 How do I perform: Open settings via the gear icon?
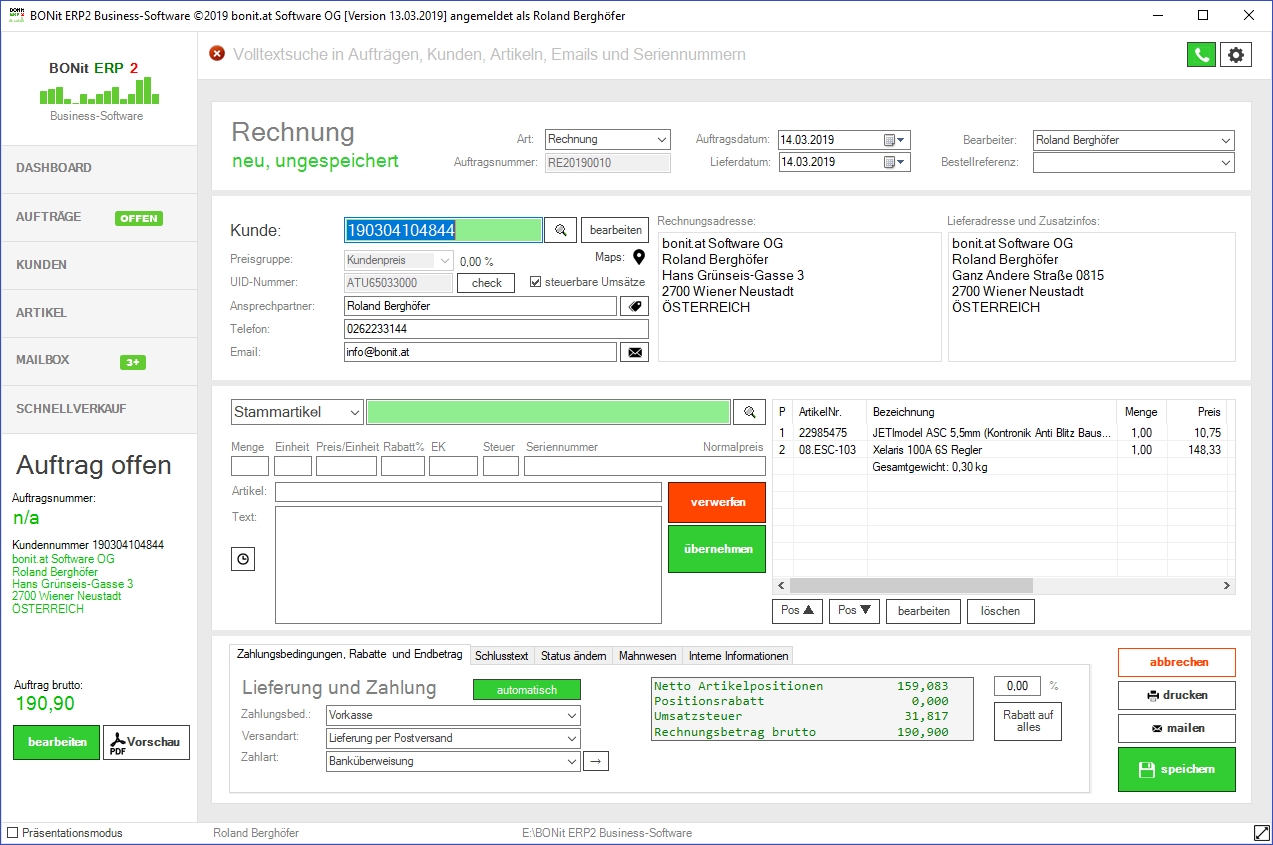point(1236,55)
